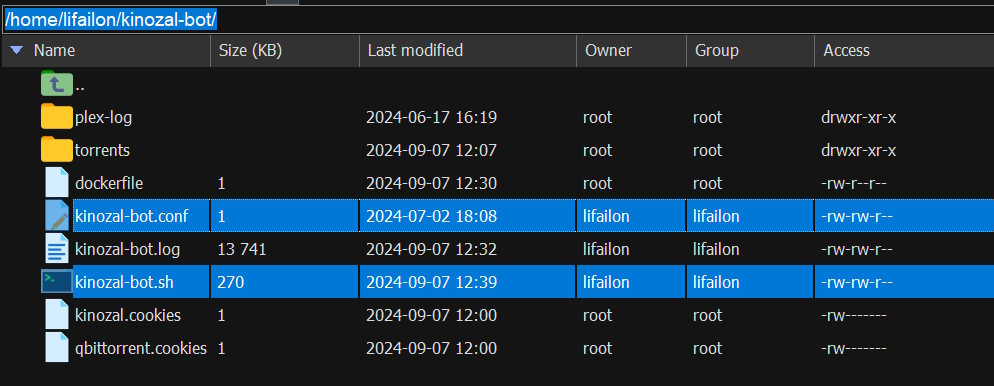Click the kinozal-bot.conf file icon
The height and width of the screenshot is (386, 994).
coord(57,216)
